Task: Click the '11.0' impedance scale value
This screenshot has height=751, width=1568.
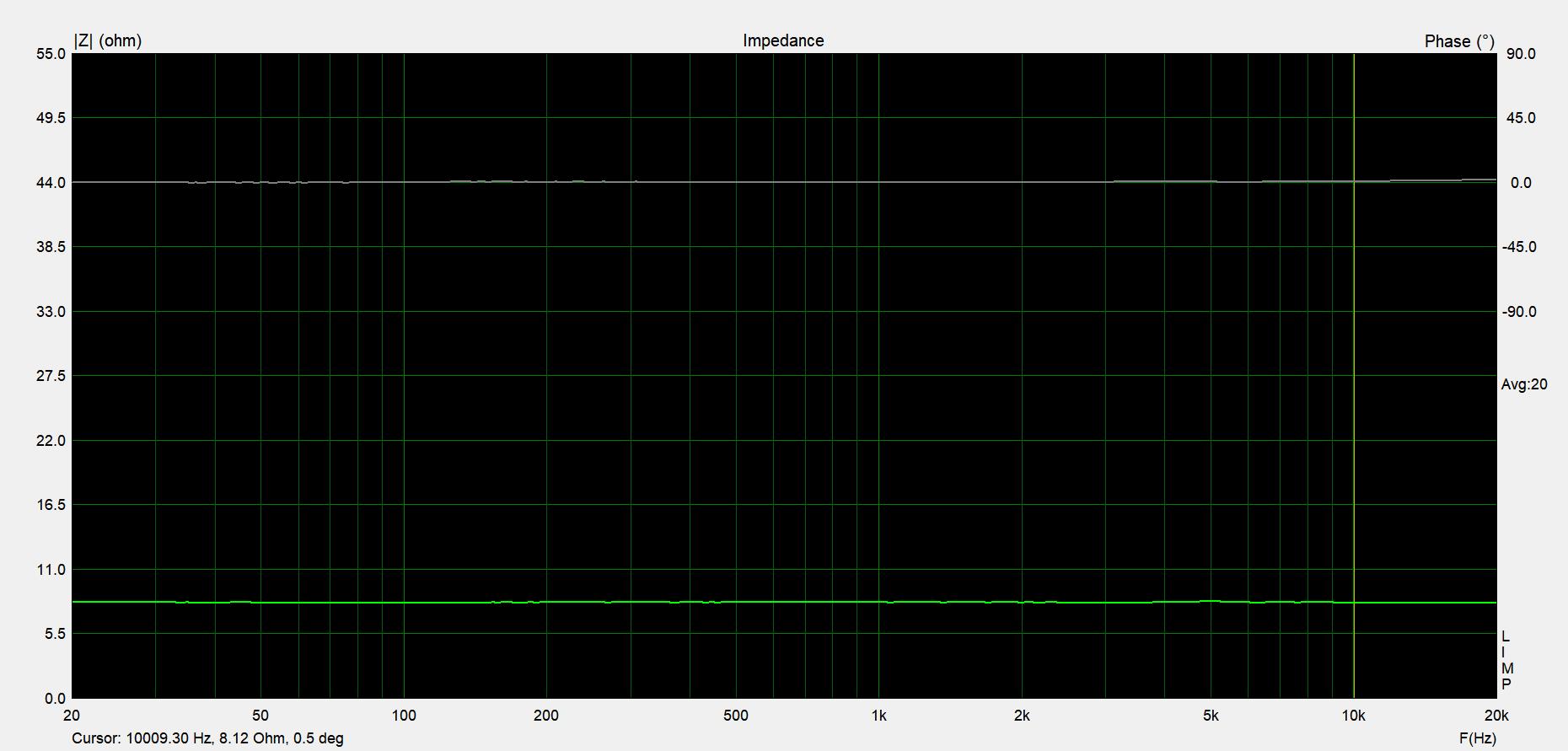Action: pyautogui.click(x=51, y=570)
